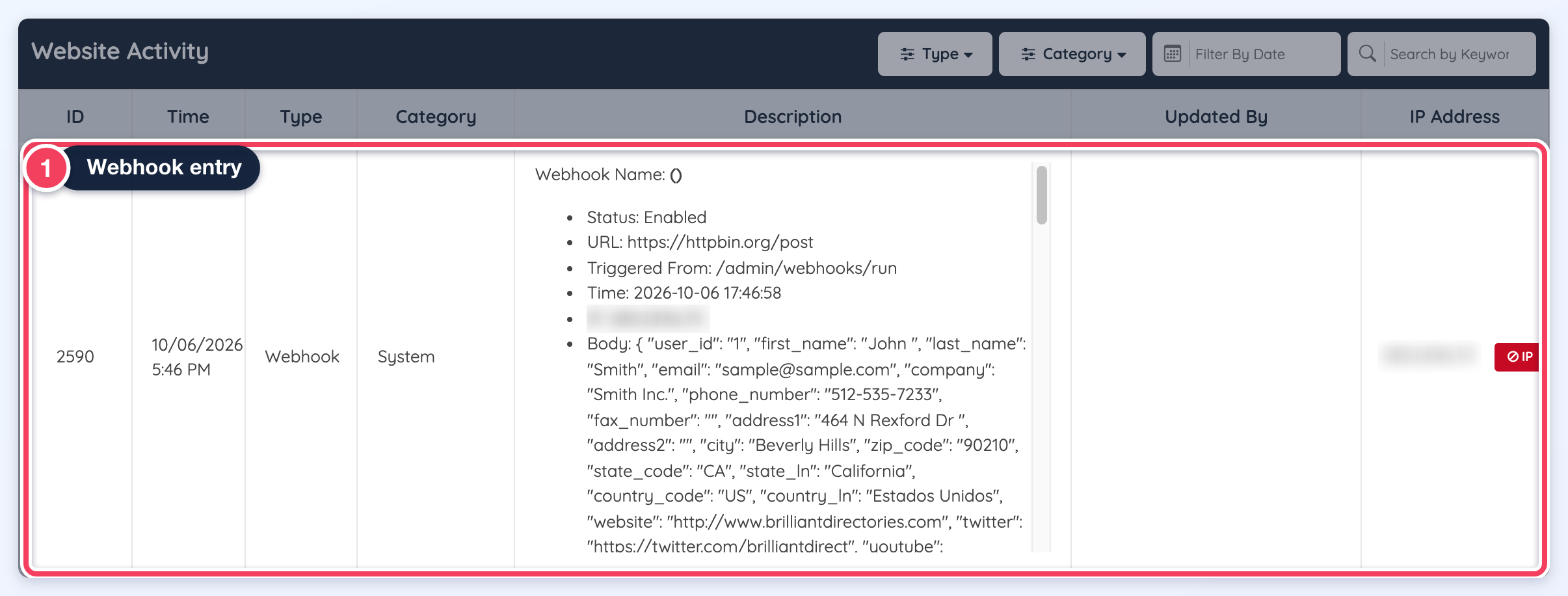Viewport: 1568px width, 596px height.
Task: Click the IP Address column header
Action: pos(1455,116)
